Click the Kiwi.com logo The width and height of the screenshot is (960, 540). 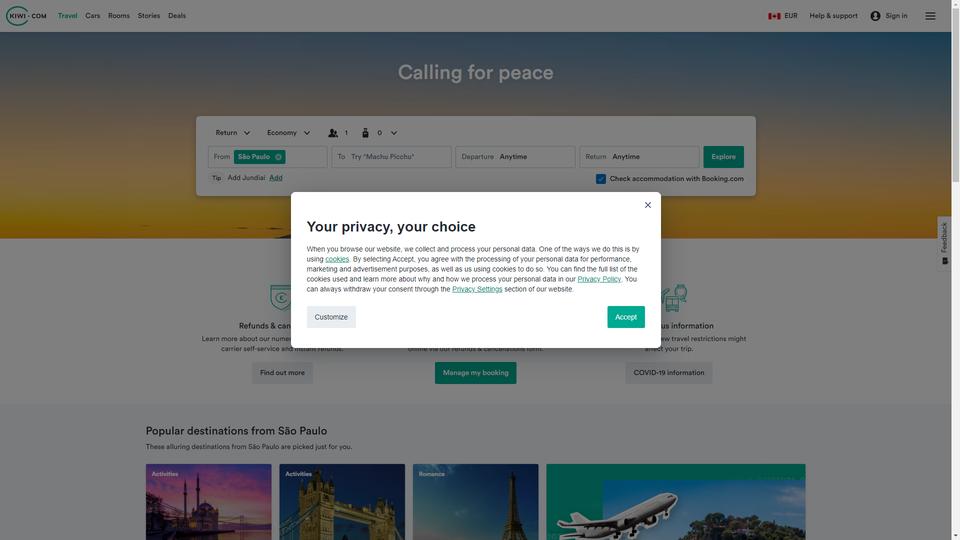[x=26, y=16]
